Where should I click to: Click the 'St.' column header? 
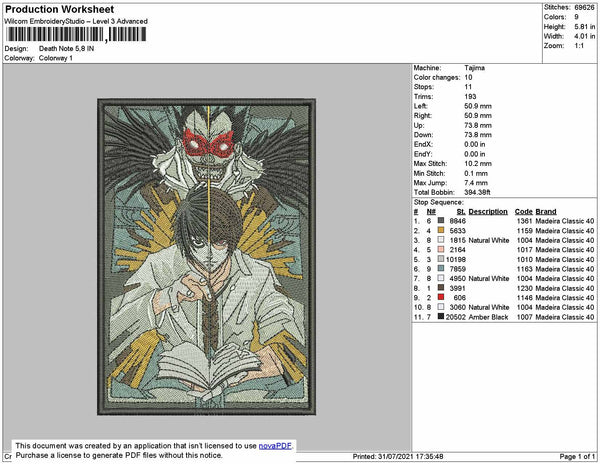[461, 212]
